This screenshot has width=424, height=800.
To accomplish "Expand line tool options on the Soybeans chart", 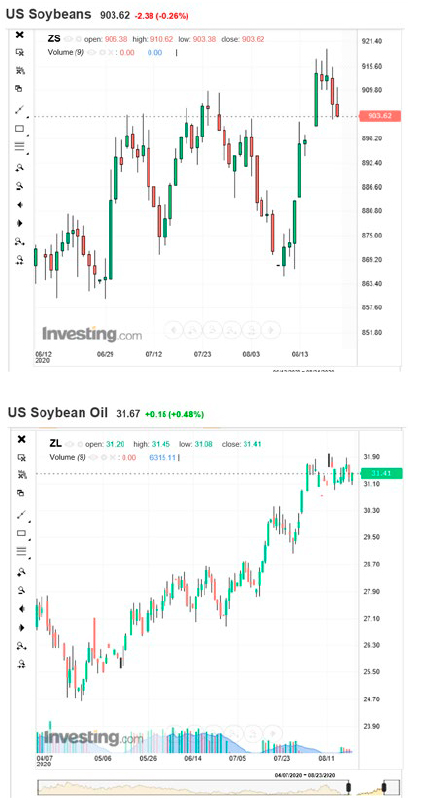I will [27, 115].
